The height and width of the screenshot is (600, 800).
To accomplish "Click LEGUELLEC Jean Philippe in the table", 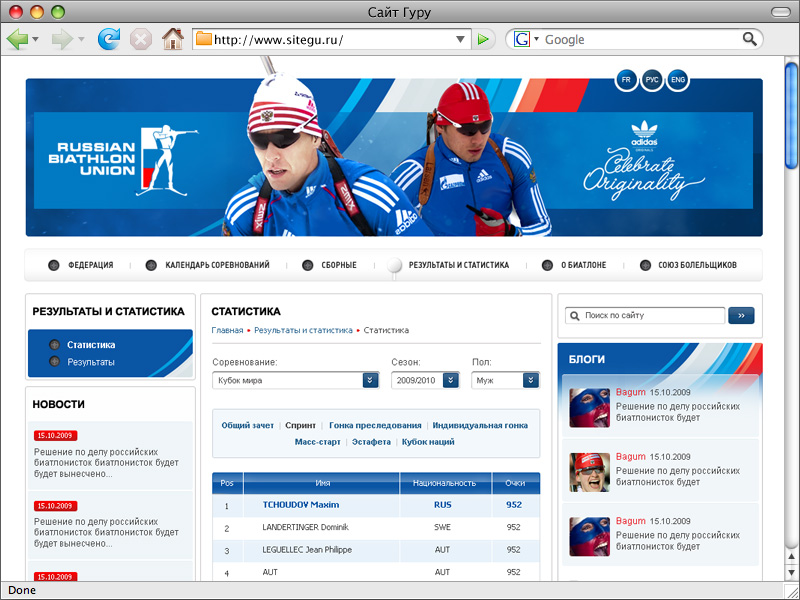I will click(x=307, y=550).
